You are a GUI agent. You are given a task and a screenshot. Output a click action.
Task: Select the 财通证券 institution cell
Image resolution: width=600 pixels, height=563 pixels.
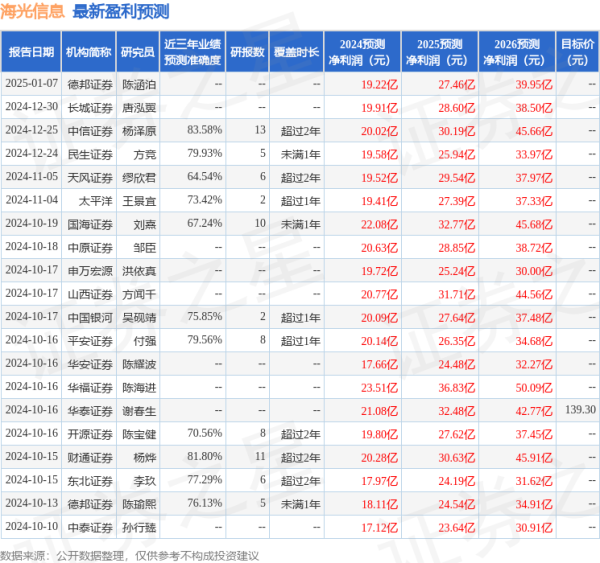(x=90, y=458)
